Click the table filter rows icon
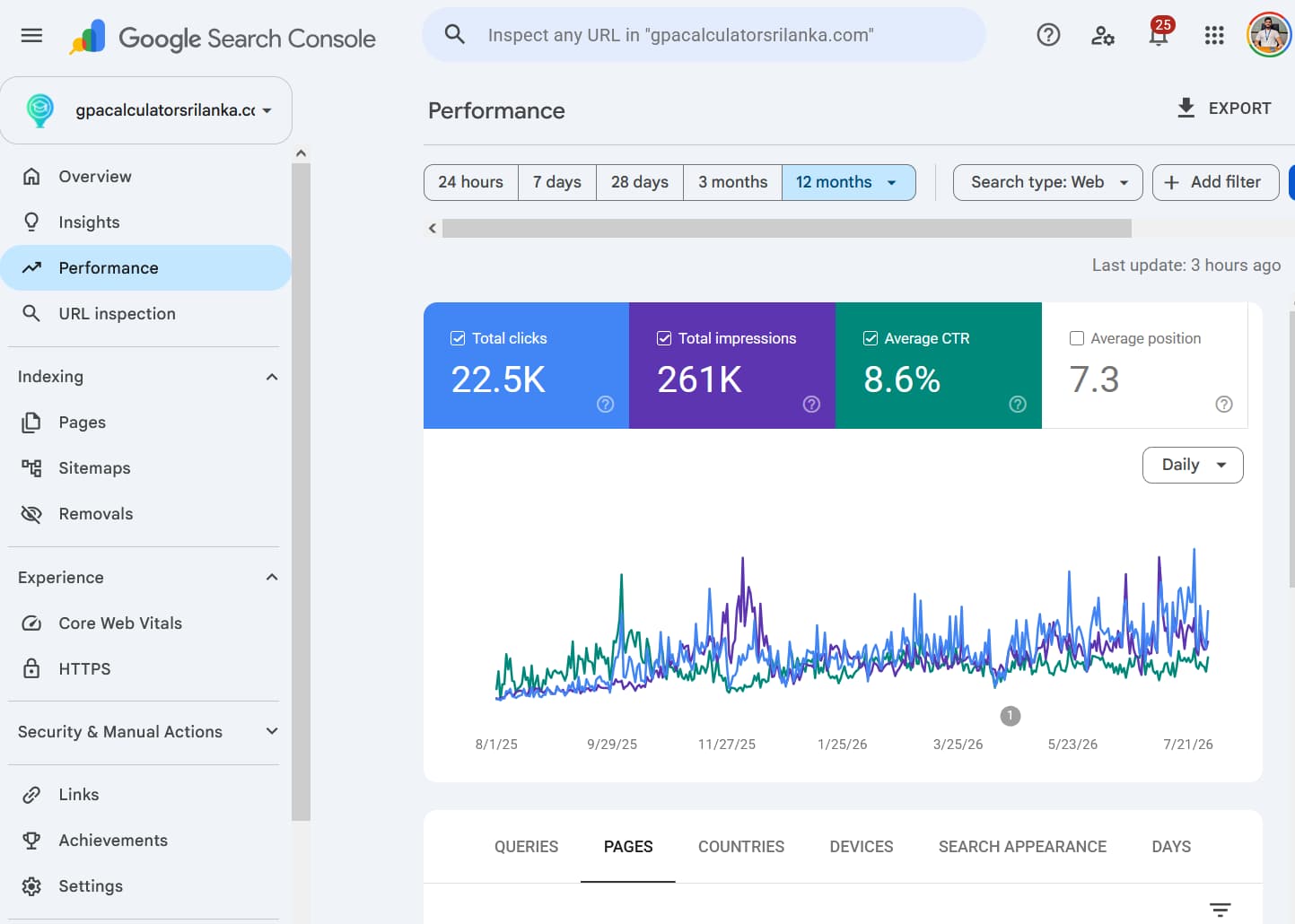This screenshot has width=1295, height=924. point(1220,910)
